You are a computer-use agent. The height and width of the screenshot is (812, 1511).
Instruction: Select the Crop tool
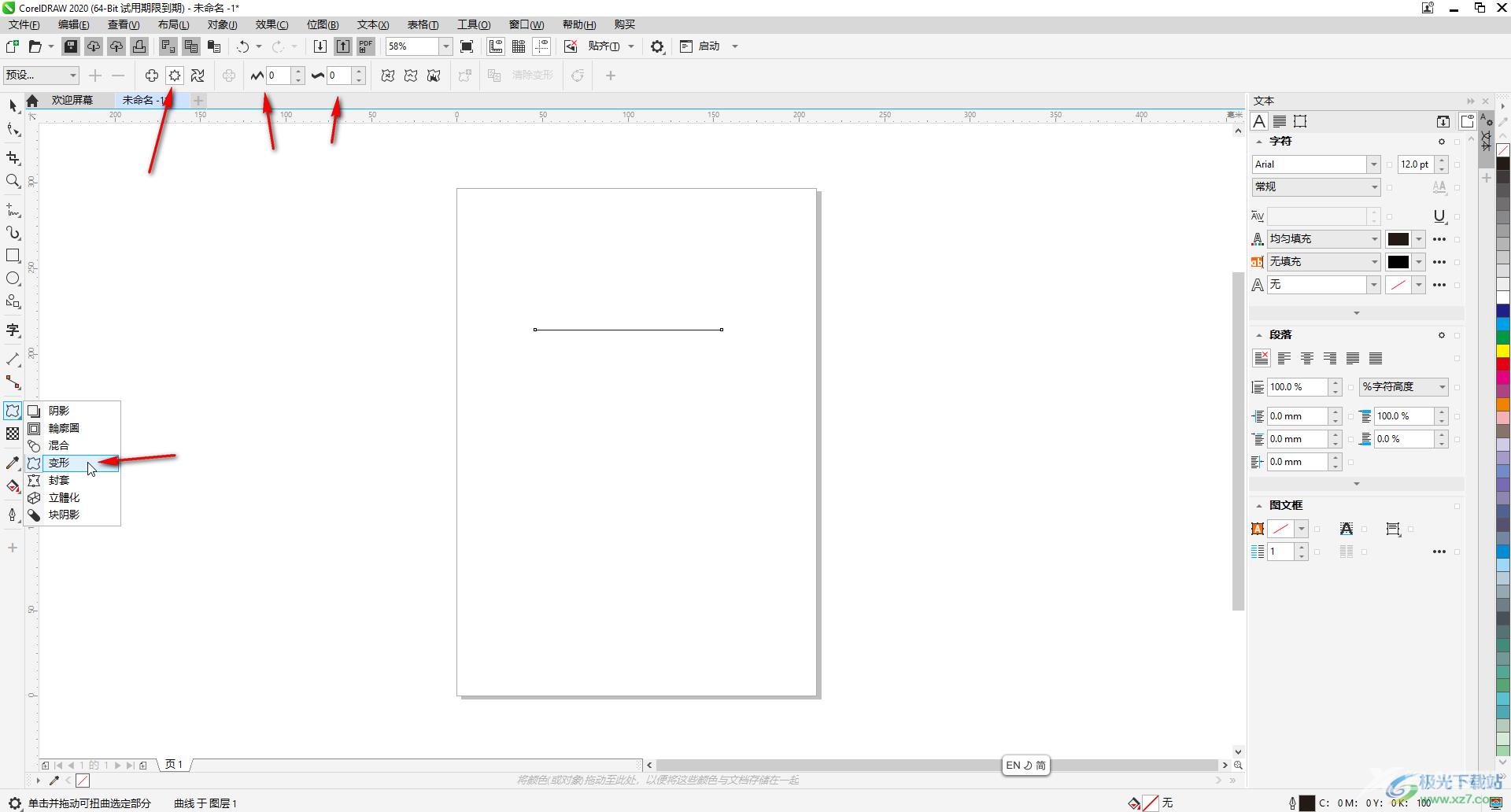pyautogui.click(x=13, y=158)
